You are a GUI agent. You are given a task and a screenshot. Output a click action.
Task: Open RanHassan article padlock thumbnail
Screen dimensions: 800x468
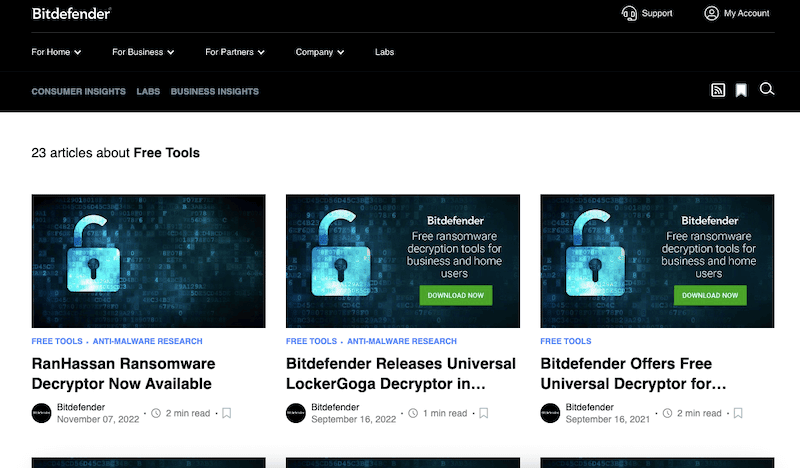[x=148, y=261]
